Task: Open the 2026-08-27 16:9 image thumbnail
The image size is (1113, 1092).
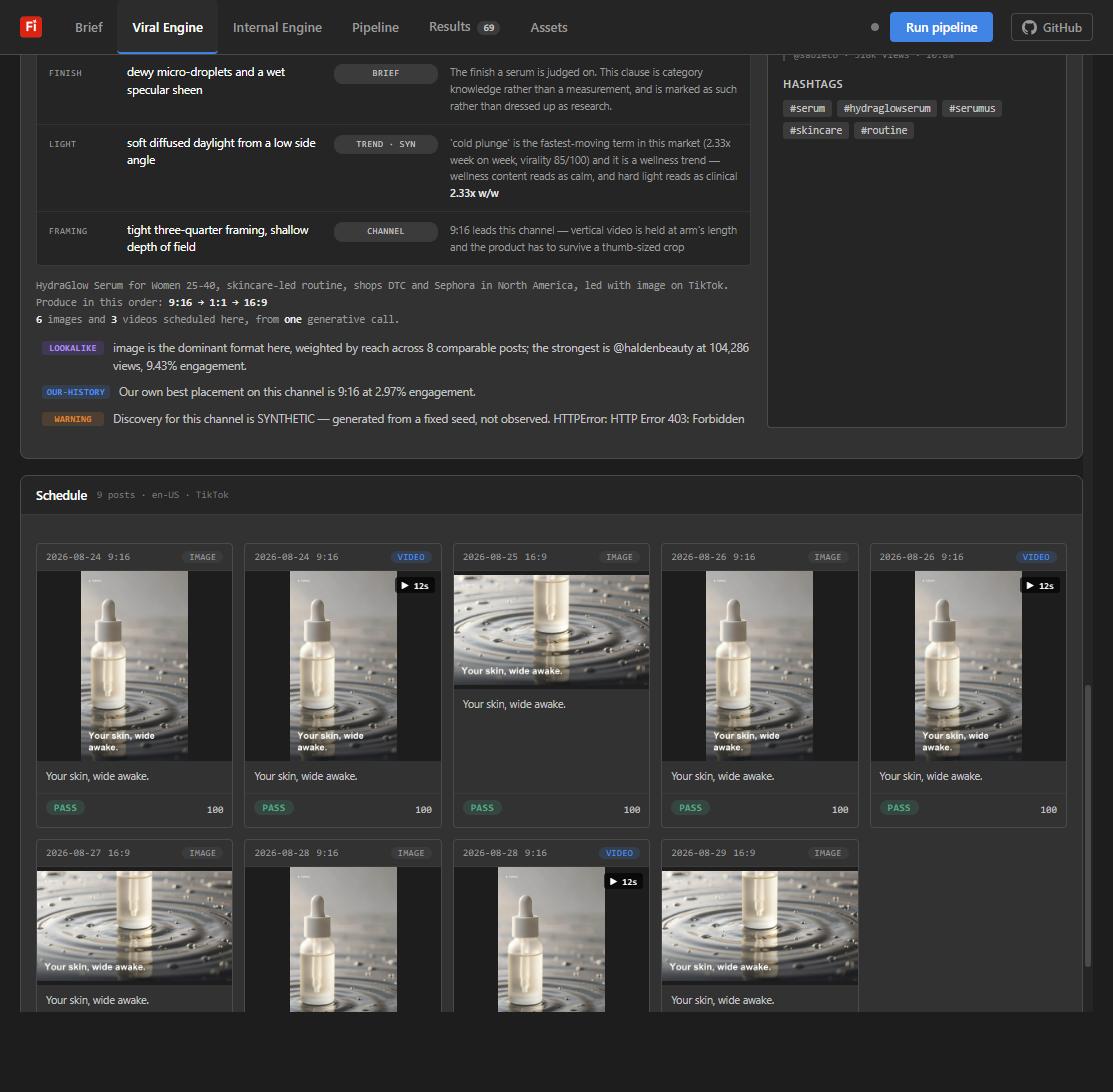Action: (x=134, y=927)
